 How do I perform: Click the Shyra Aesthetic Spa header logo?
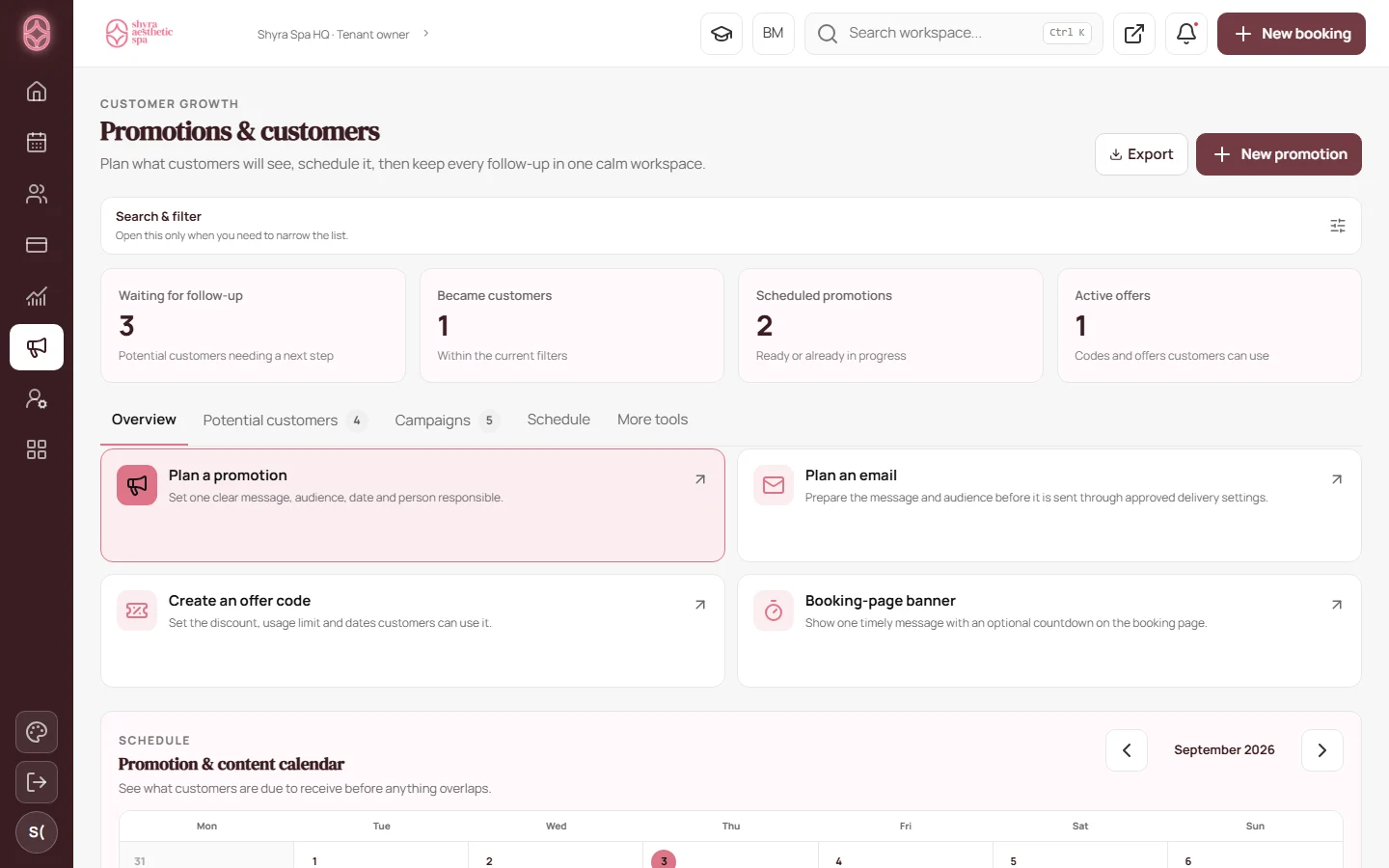coord(139,33)
